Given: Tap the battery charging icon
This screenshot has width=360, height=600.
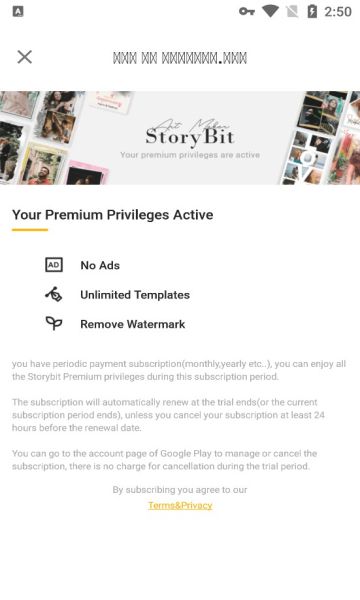Looking at the screenshot, I should point(312,11).
